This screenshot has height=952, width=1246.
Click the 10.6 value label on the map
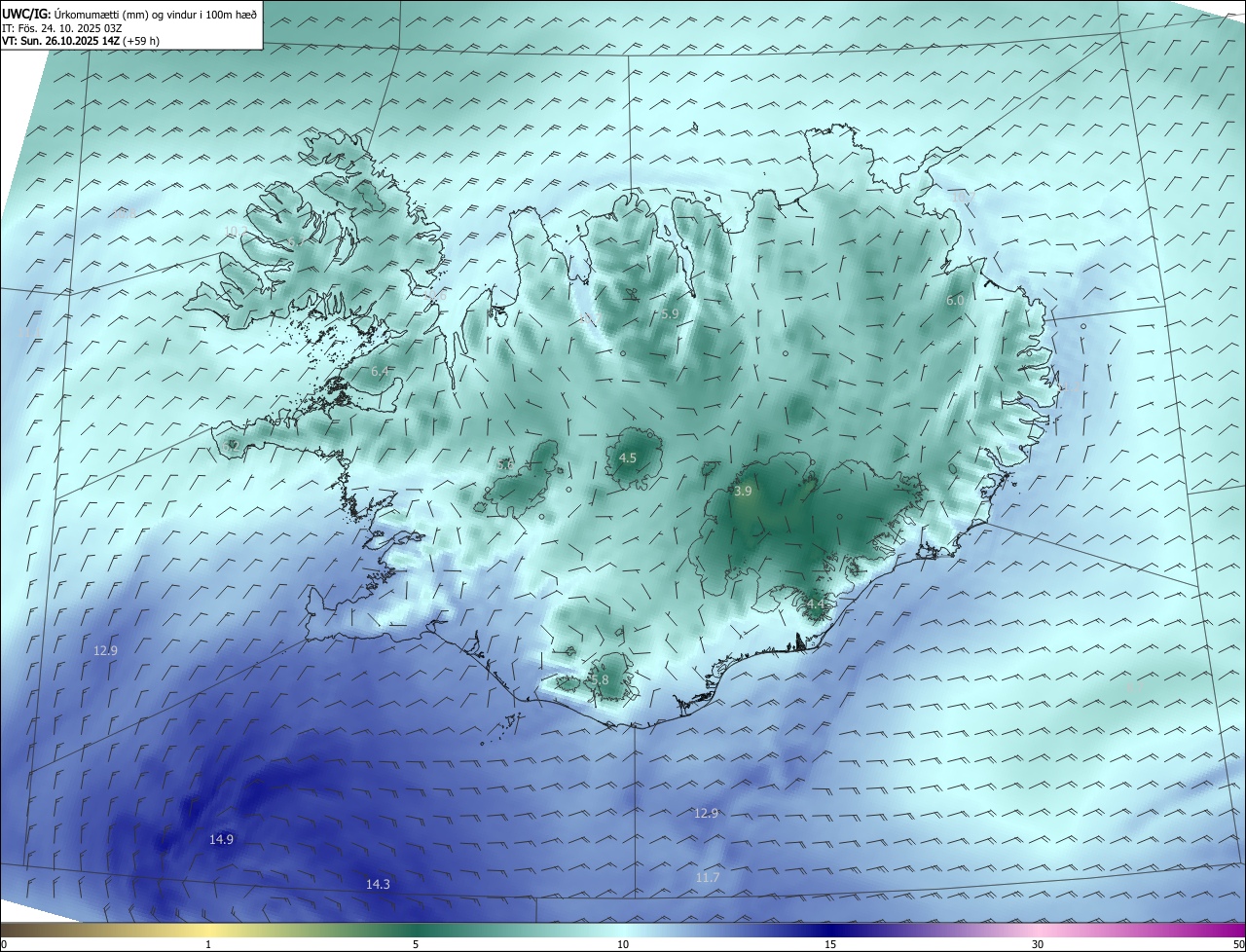pos(434,294)
